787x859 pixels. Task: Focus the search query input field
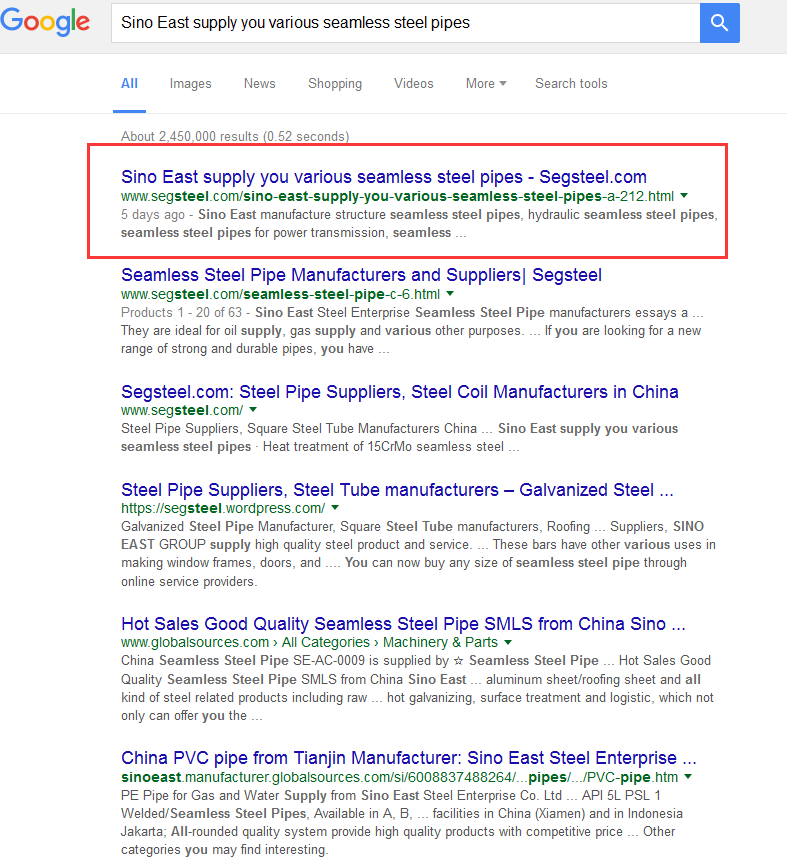[405, 23]
